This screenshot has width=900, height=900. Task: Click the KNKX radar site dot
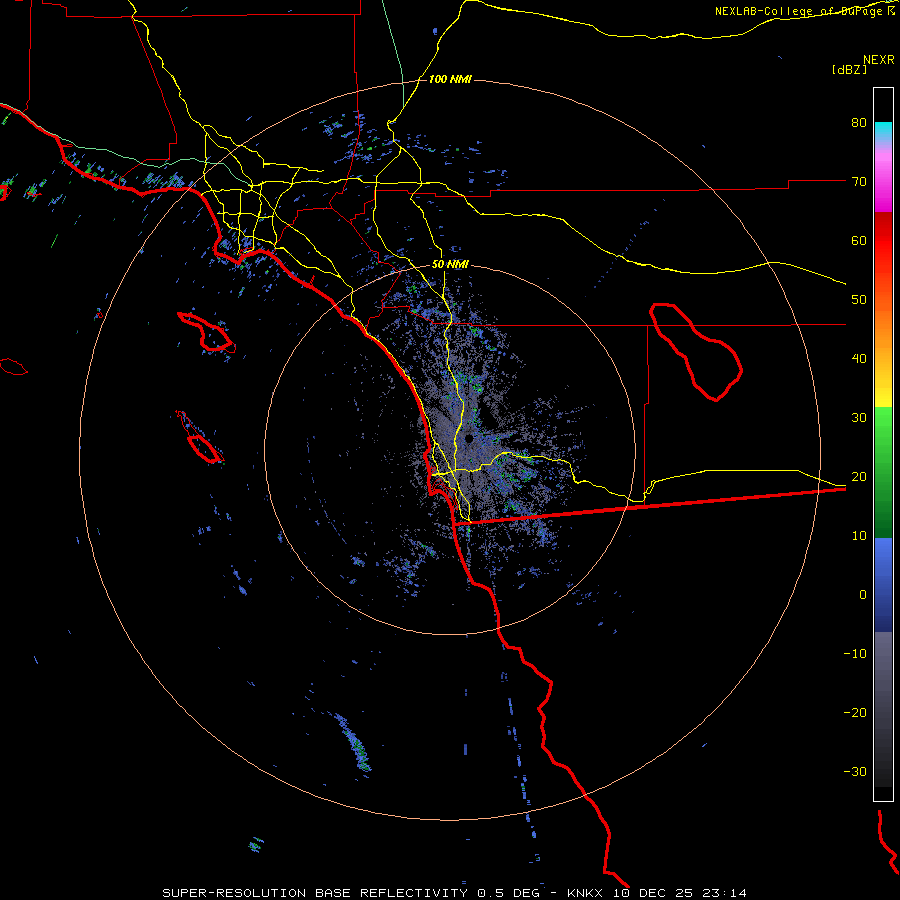click(x=469, y=439)
